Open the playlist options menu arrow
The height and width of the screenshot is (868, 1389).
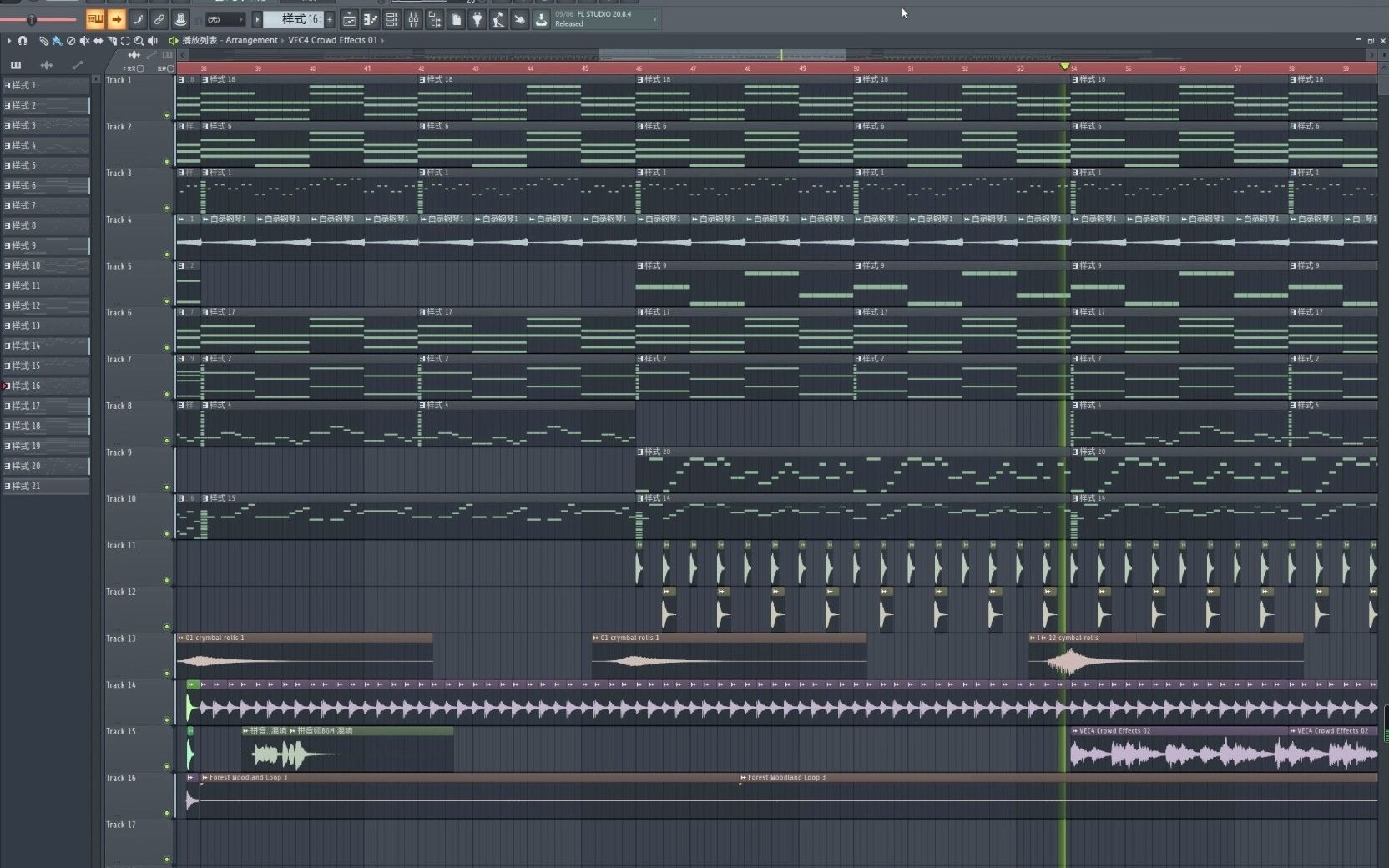pyautogui.click(x=9, y=40)
